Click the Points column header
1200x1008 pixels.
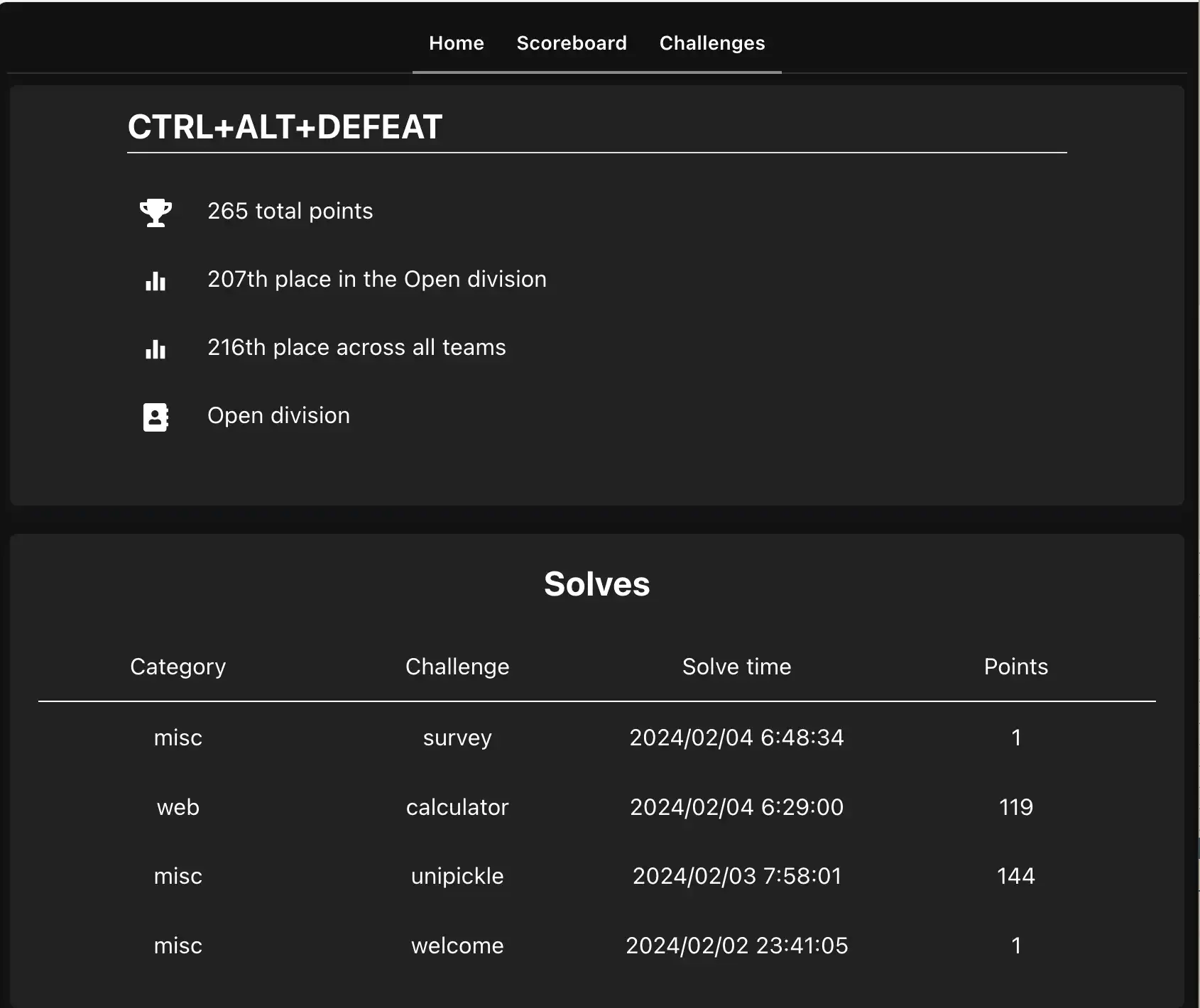pyautogui.click(x=1016, y=667)
